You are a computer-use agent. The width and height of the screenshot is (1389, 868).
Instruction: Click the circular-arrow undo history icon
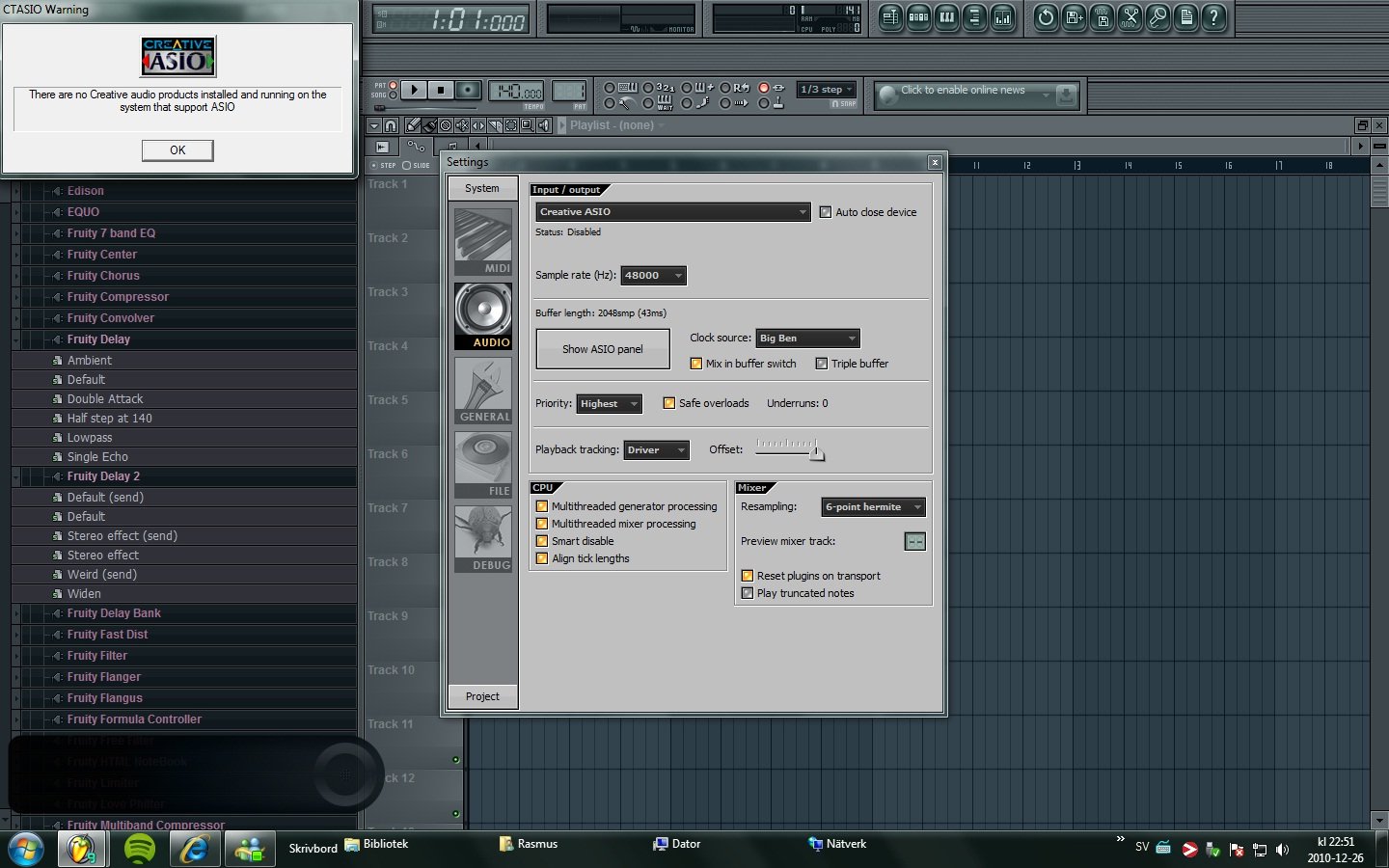pyautogui.click(x=1046, y=17)
